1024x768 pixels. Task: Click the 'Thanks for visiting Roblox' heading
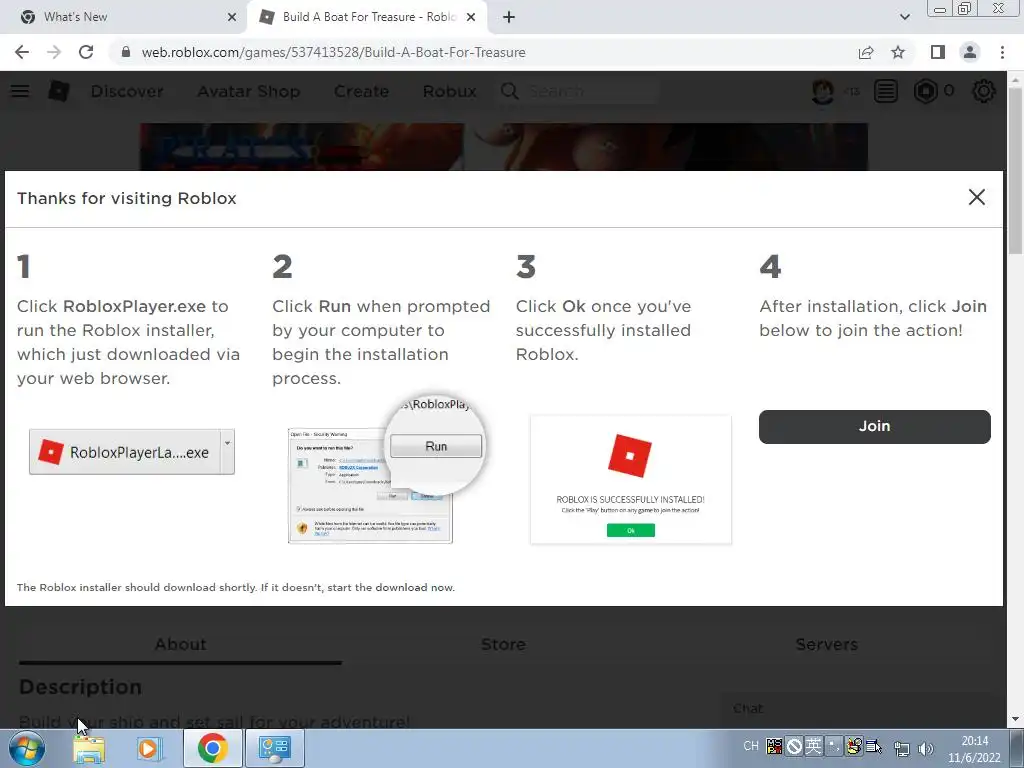click(x=127, y=198)
